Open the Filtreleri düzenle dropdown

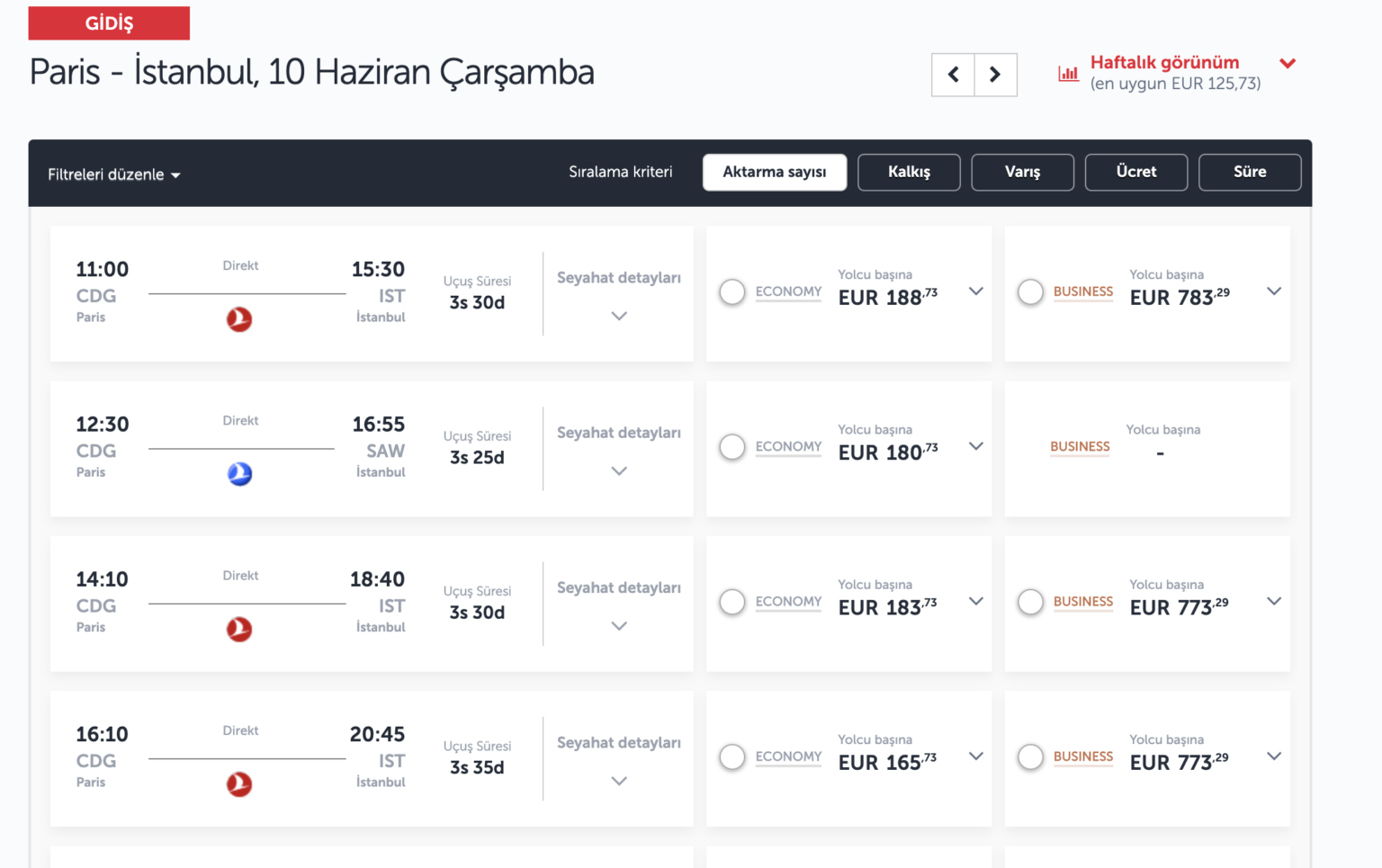114,174
